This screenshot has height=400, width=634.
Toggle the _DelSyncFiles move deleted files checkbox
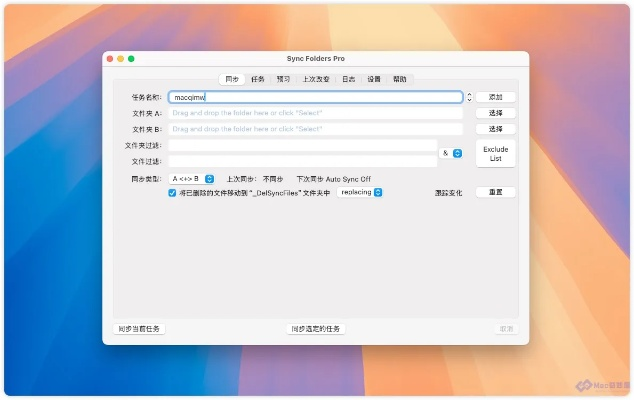pyautogui.click(x=172, y=193)
